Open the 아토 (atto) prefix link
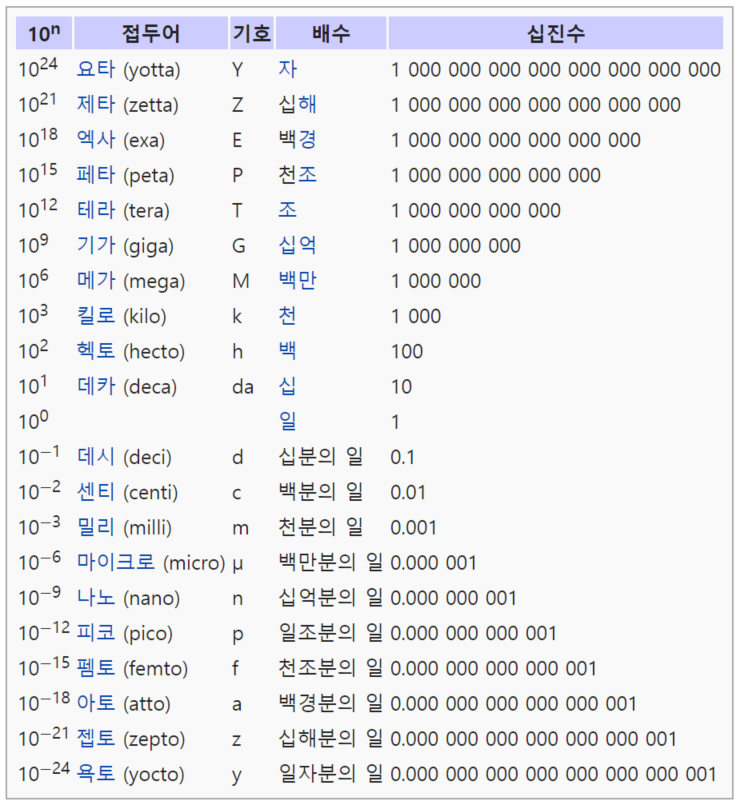 click(x=96, y=703)
